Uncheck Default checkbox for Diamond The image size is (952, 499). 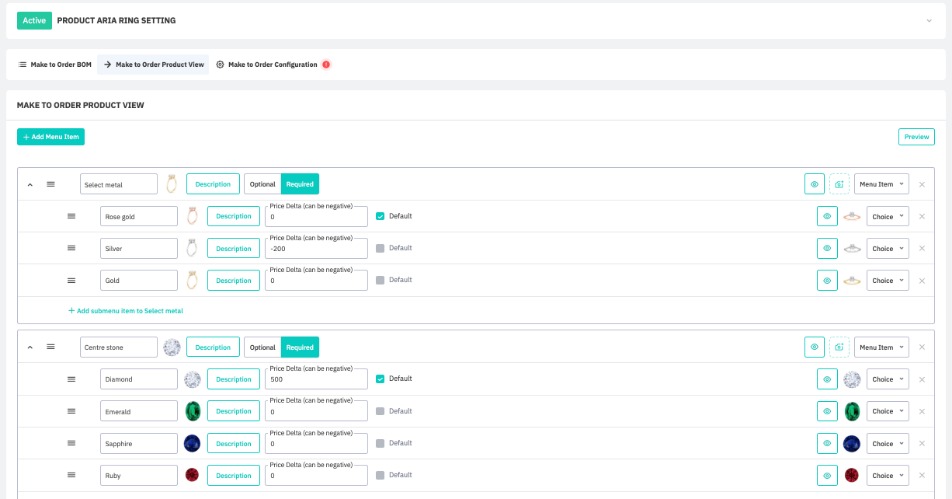[380, 379]
